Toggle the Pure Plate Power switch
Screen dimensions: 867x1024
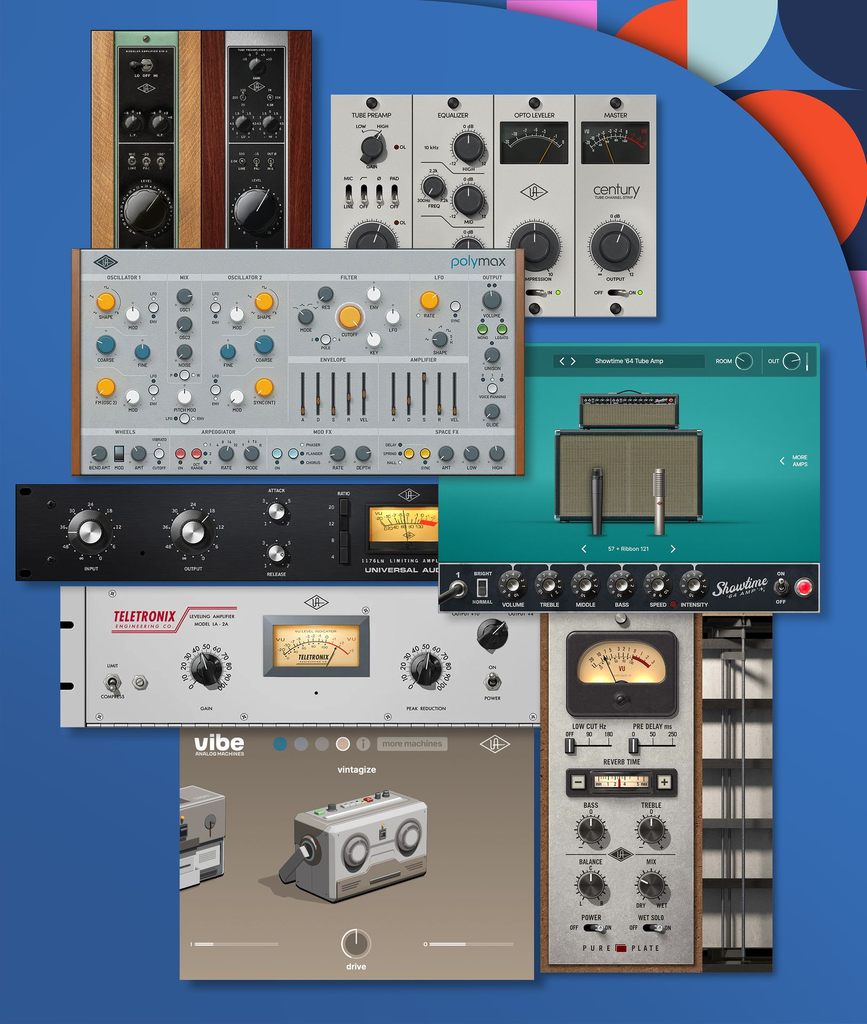tap(593, 928)
